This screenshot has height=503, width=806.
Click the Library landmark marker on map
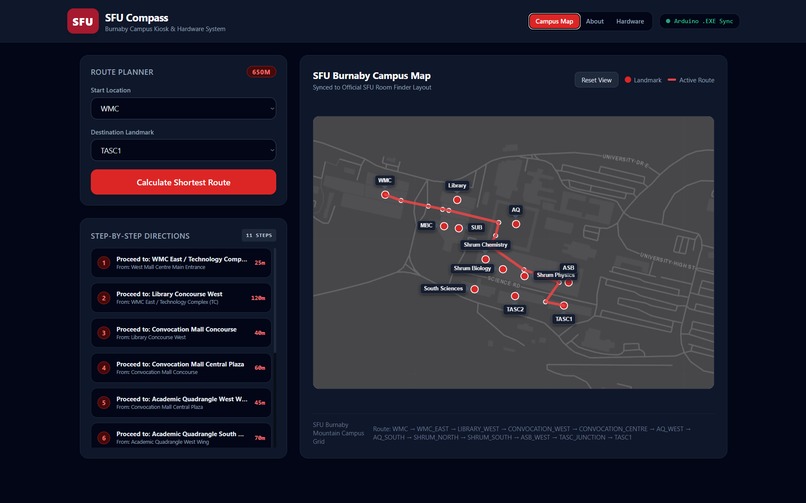(457, 200)
